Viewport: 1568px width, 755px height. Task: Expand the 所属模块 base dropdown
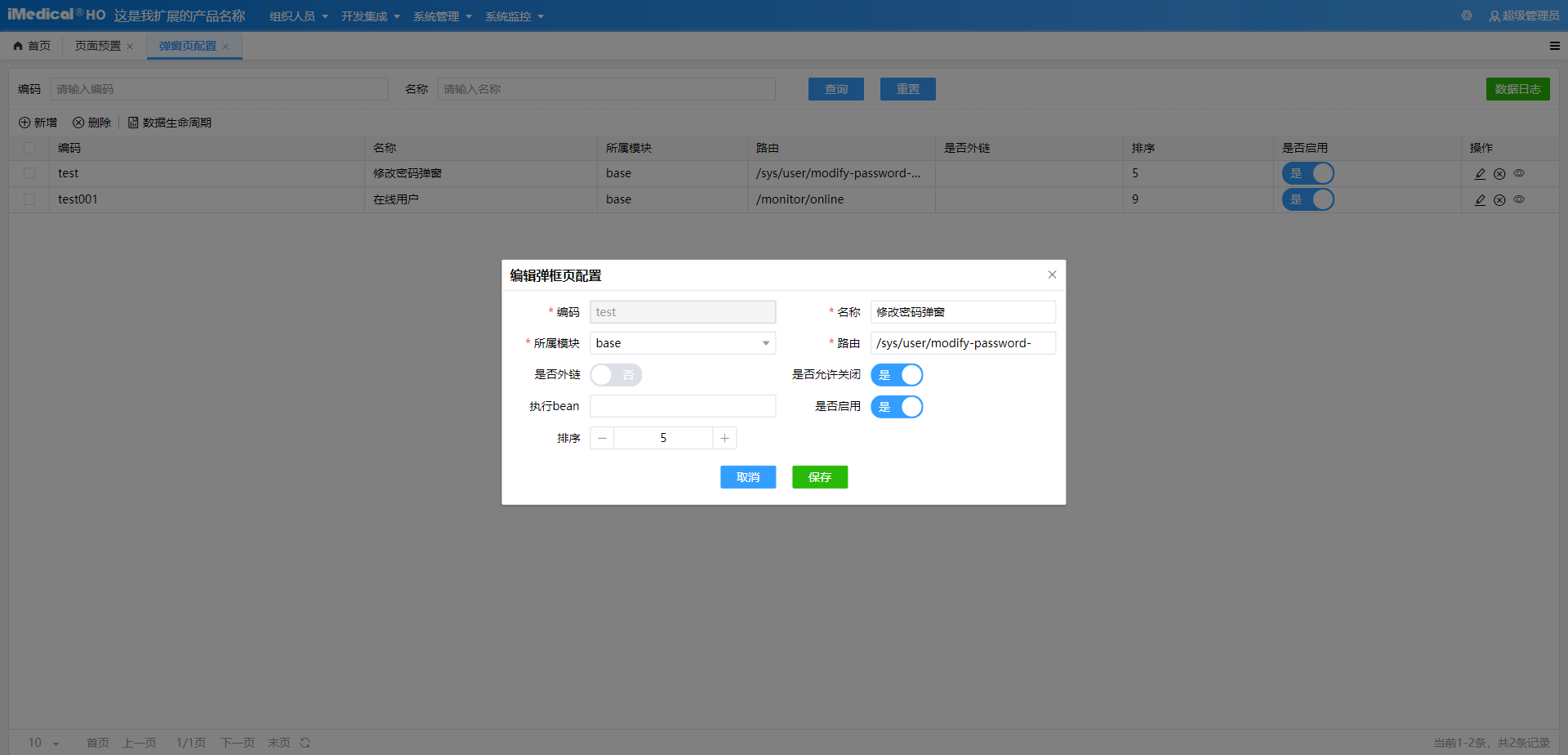tap(683, 343)
